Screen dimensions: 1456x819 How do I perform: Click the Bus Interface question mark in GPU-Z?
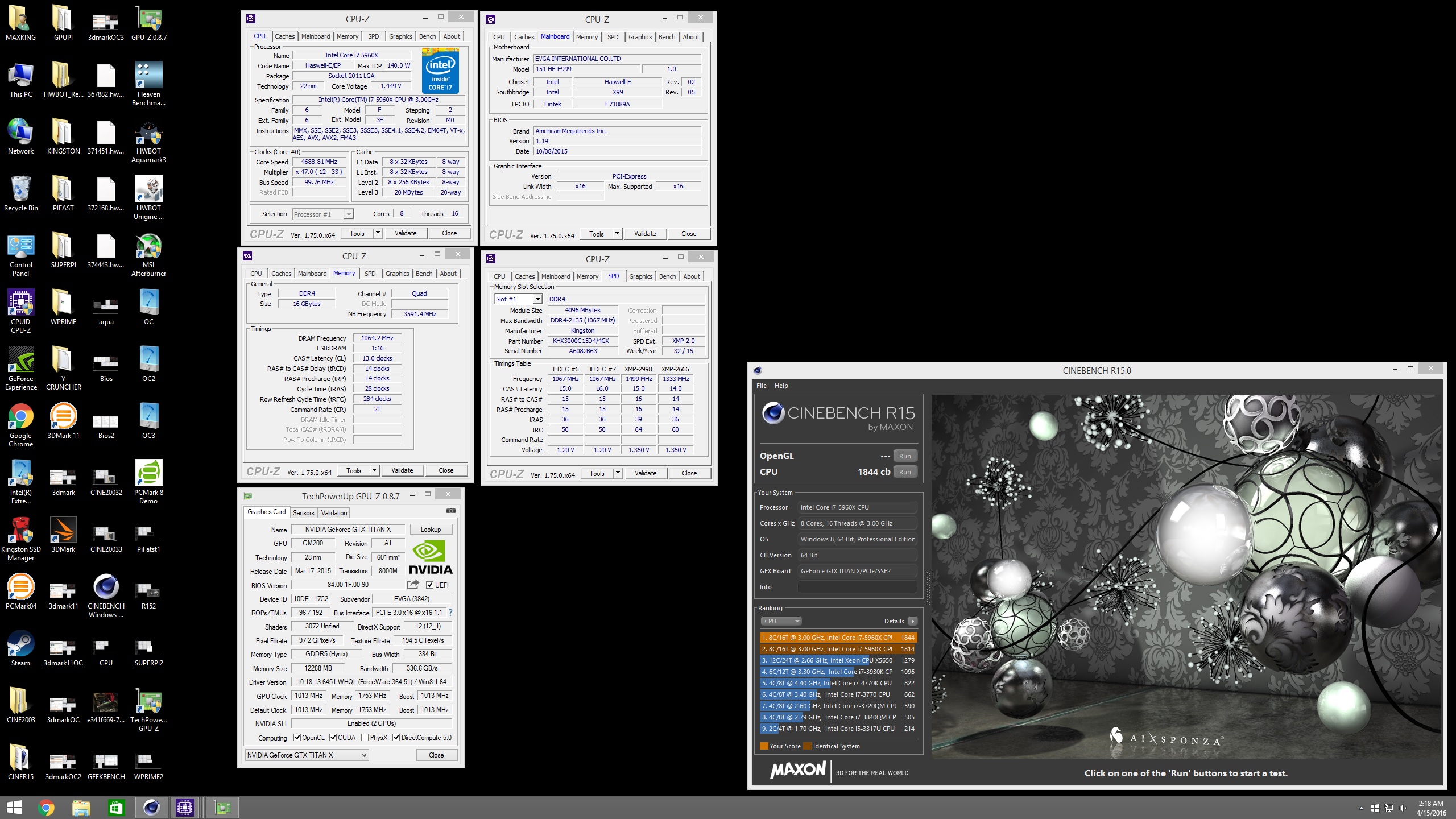click(450, 613)
